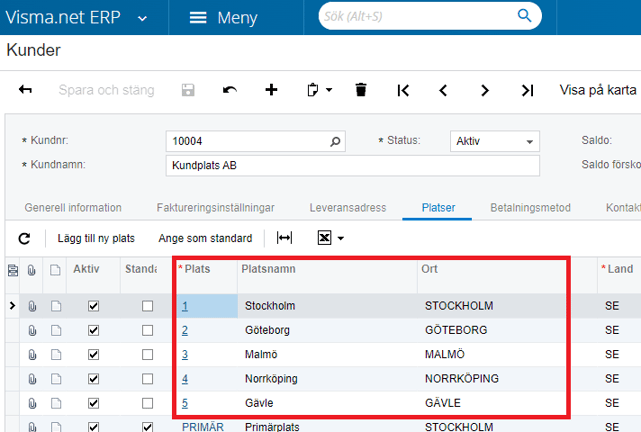The width and height of the screenshot is (641, 432).
Task: Click paperclip icon in Stockholm row
Action: tap(32, 306)
